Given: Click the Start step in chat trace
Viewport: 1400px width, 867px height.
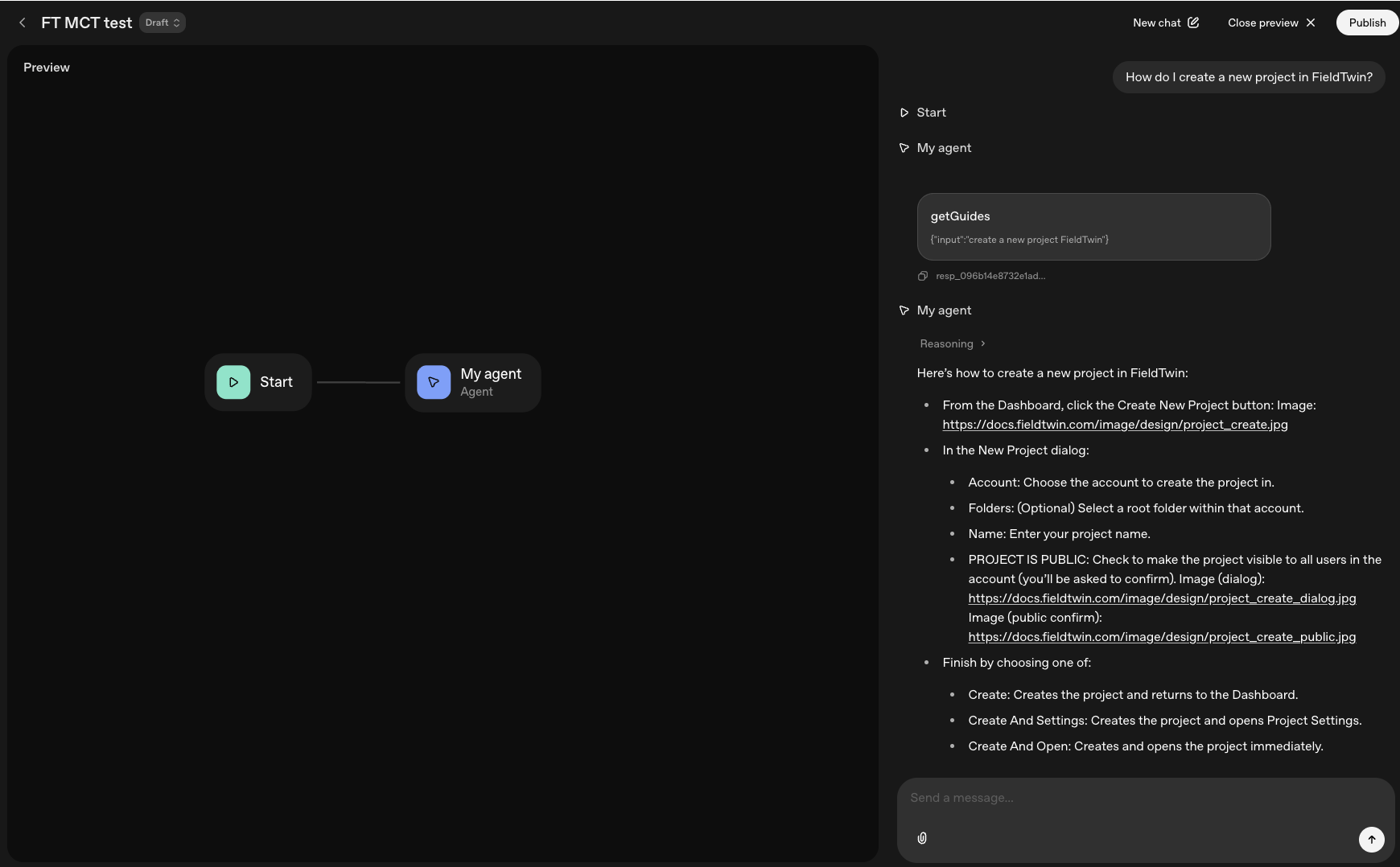Looking at the screenshot, I should (931, 113).
